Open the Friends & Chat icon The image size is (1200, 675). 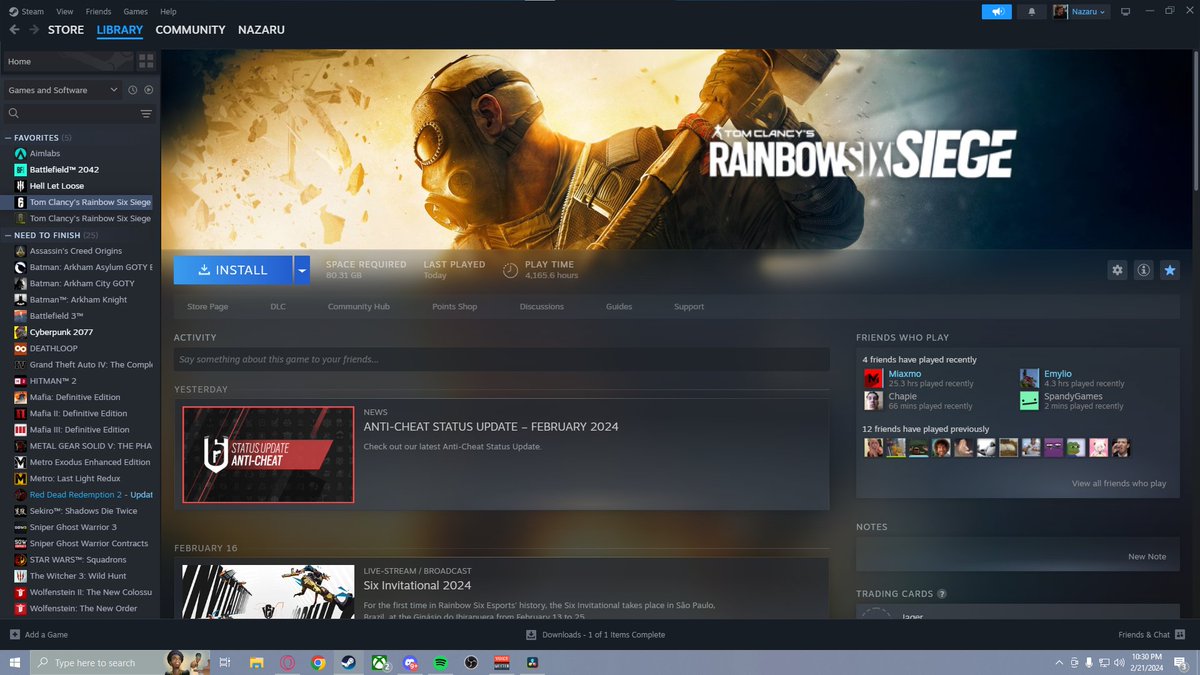[1181, 635]
